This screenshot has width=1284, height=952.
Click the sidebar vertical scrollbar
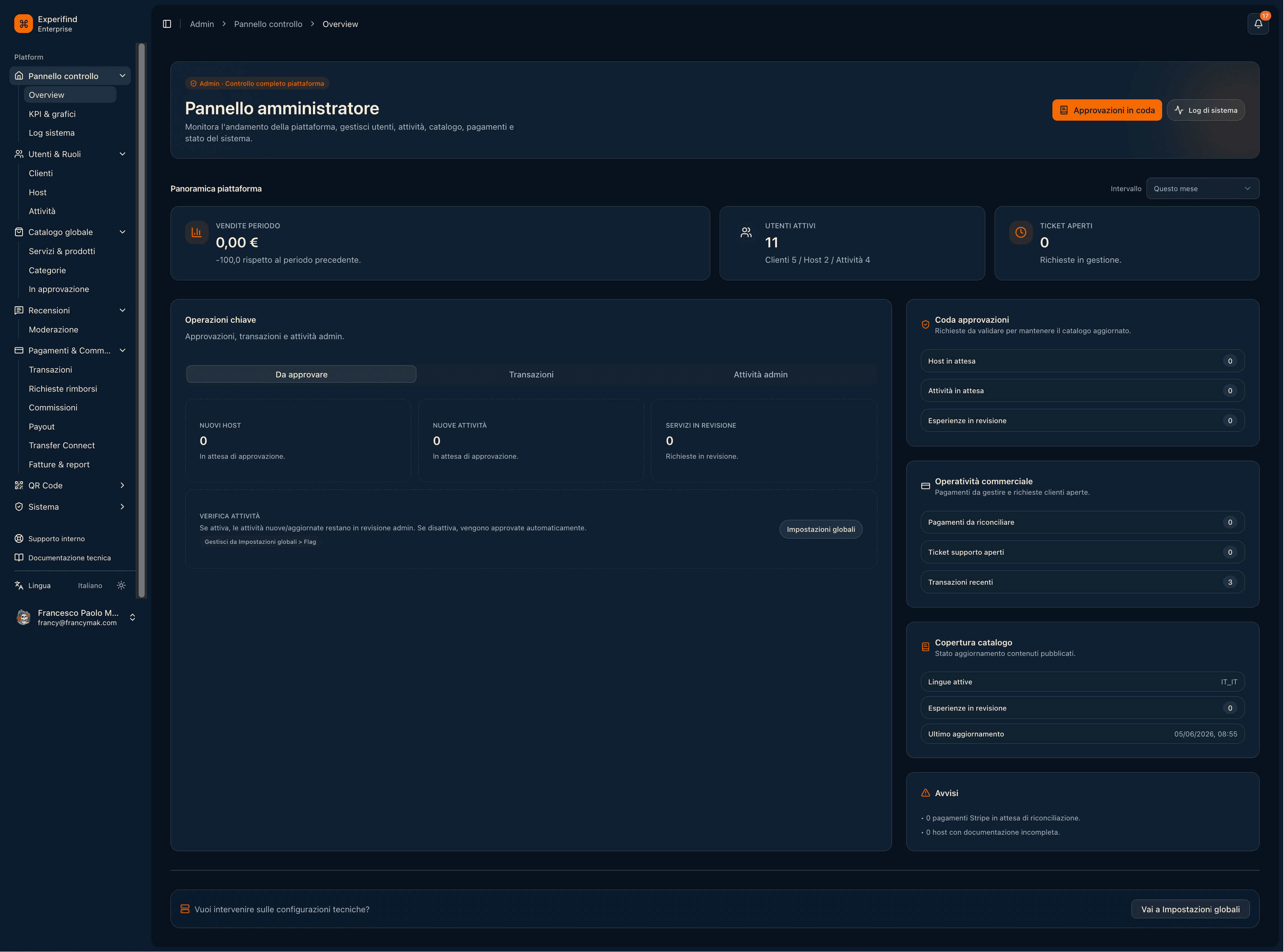tap(142, 320)
